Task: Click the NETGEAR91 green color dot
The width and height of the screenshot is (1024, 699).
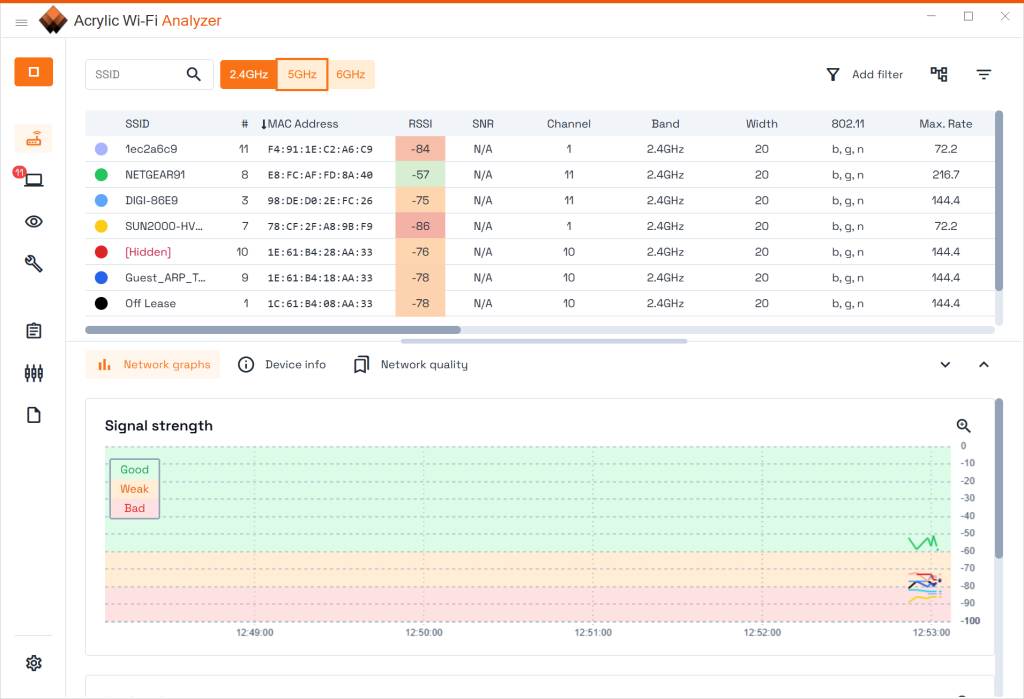Action: point(101,174)
